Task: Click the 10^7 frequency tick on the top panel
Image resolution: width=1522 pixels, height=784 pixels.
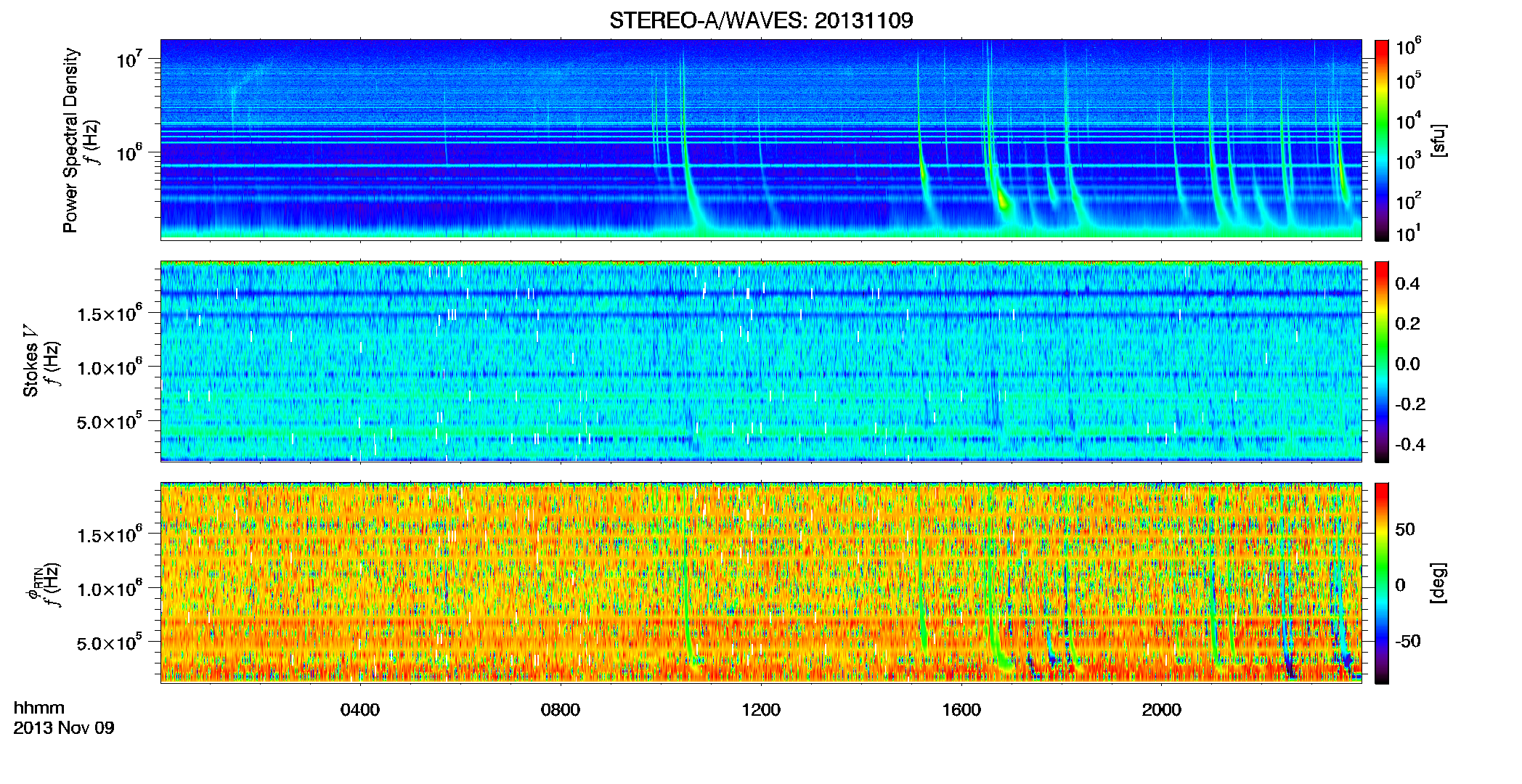Action: 129,58
